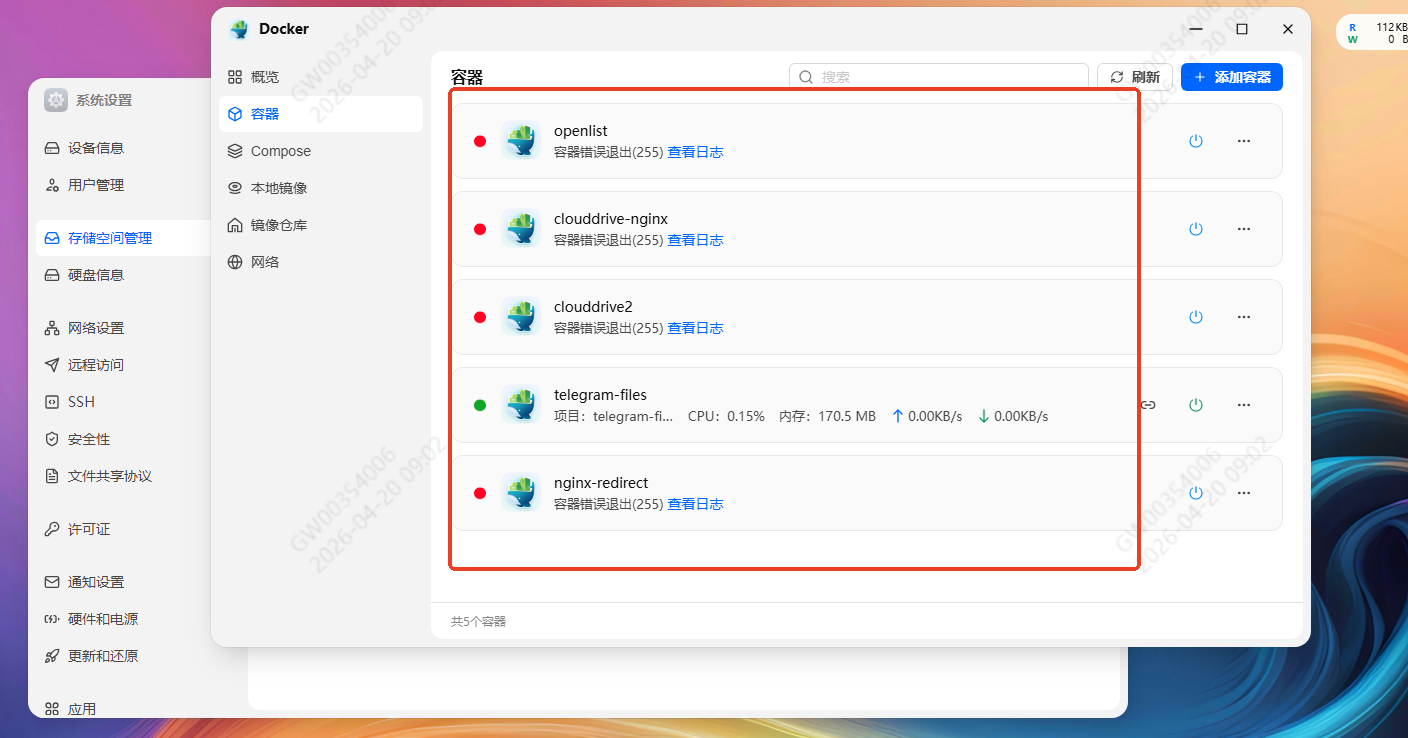Click the clouddrive2 container name
This screenshot has height=738, width=1408.
pyautogui.click(x=594, y=307)
